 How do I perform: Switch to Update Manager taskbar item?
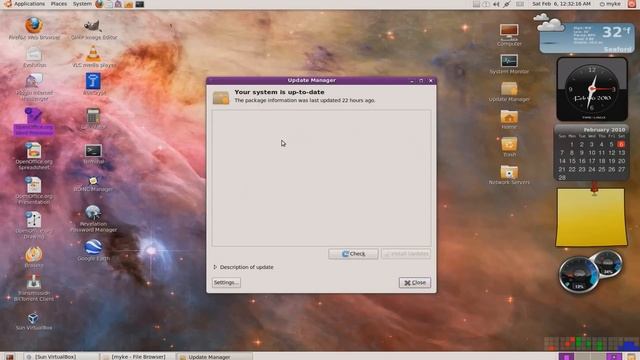tap(214, 357)
